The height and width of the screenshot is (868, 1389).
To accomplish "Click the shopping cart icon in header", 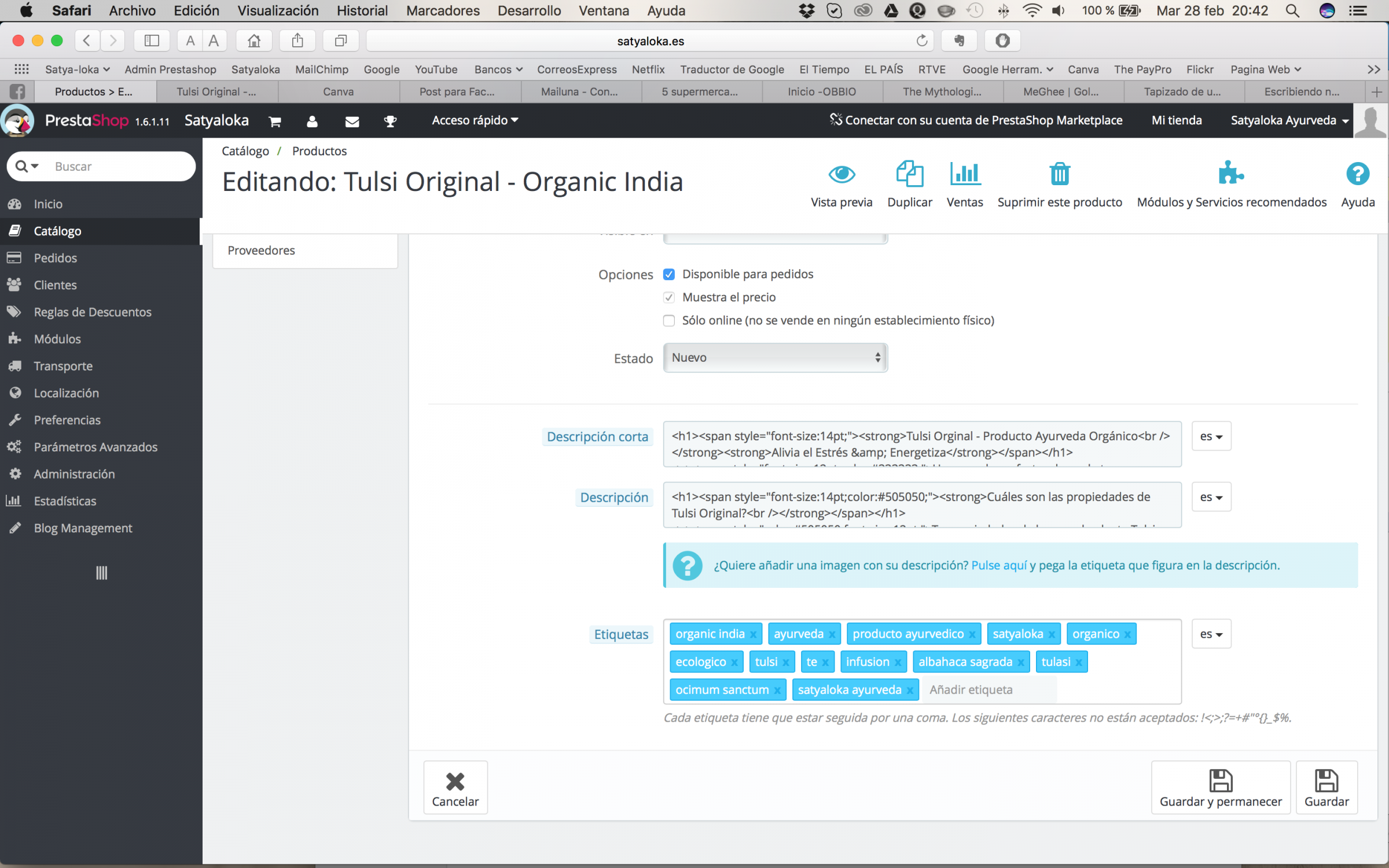I will tap(275, 121).
